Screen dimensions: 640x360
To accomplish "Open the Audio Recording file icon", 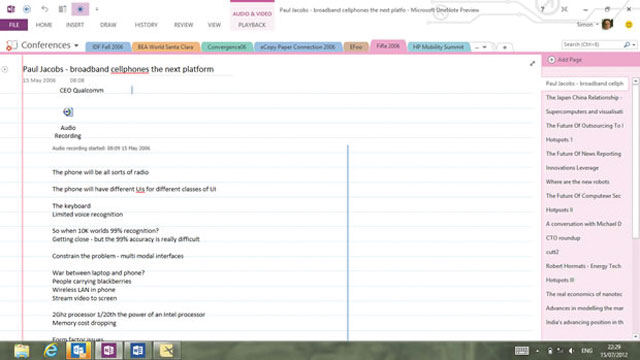I will pos(68,112).
